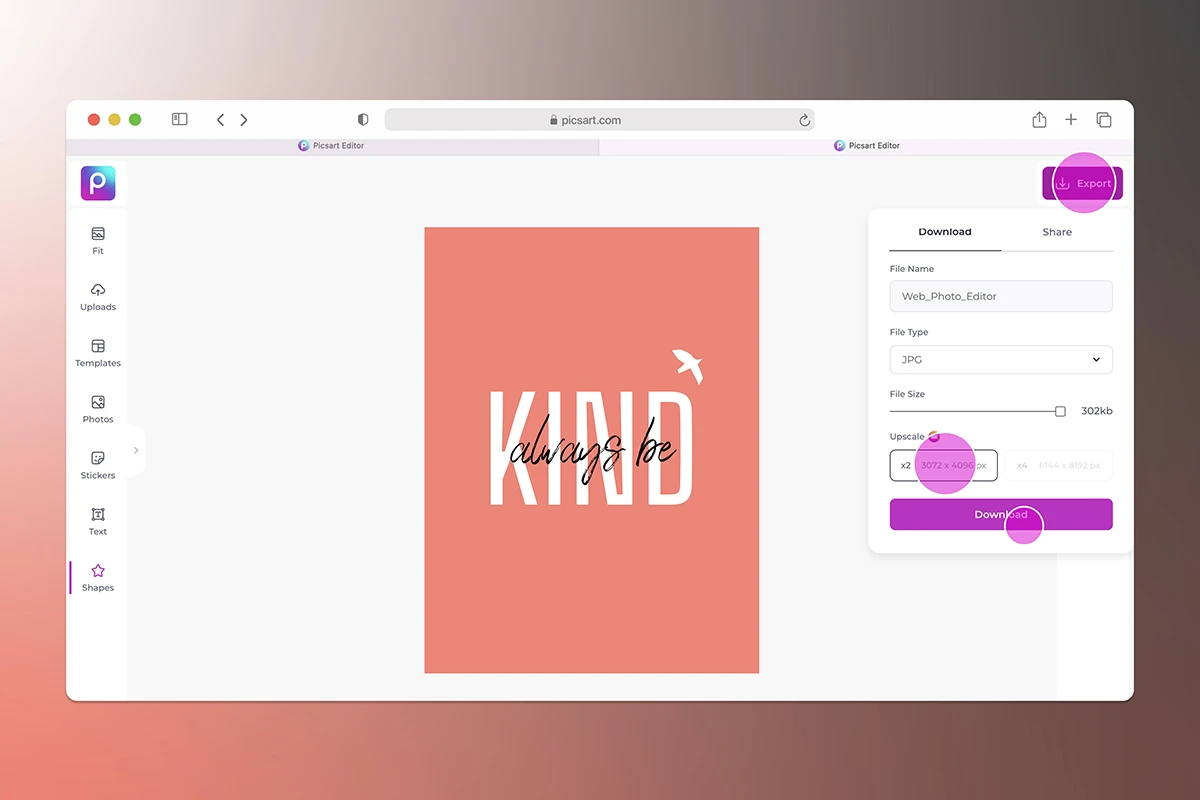Select the second Picsart Editor browser tab
Viewport: 1200px width, 800px height.
[x=866, y=145]
